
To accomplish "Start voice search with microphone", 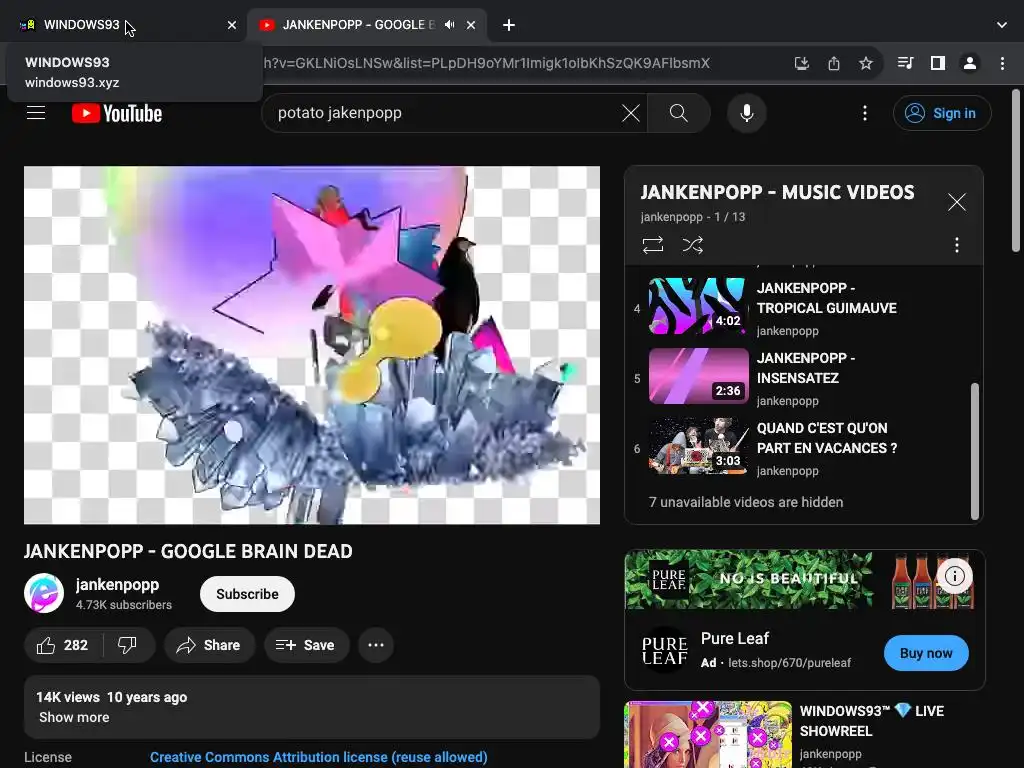I will (746, 113).
